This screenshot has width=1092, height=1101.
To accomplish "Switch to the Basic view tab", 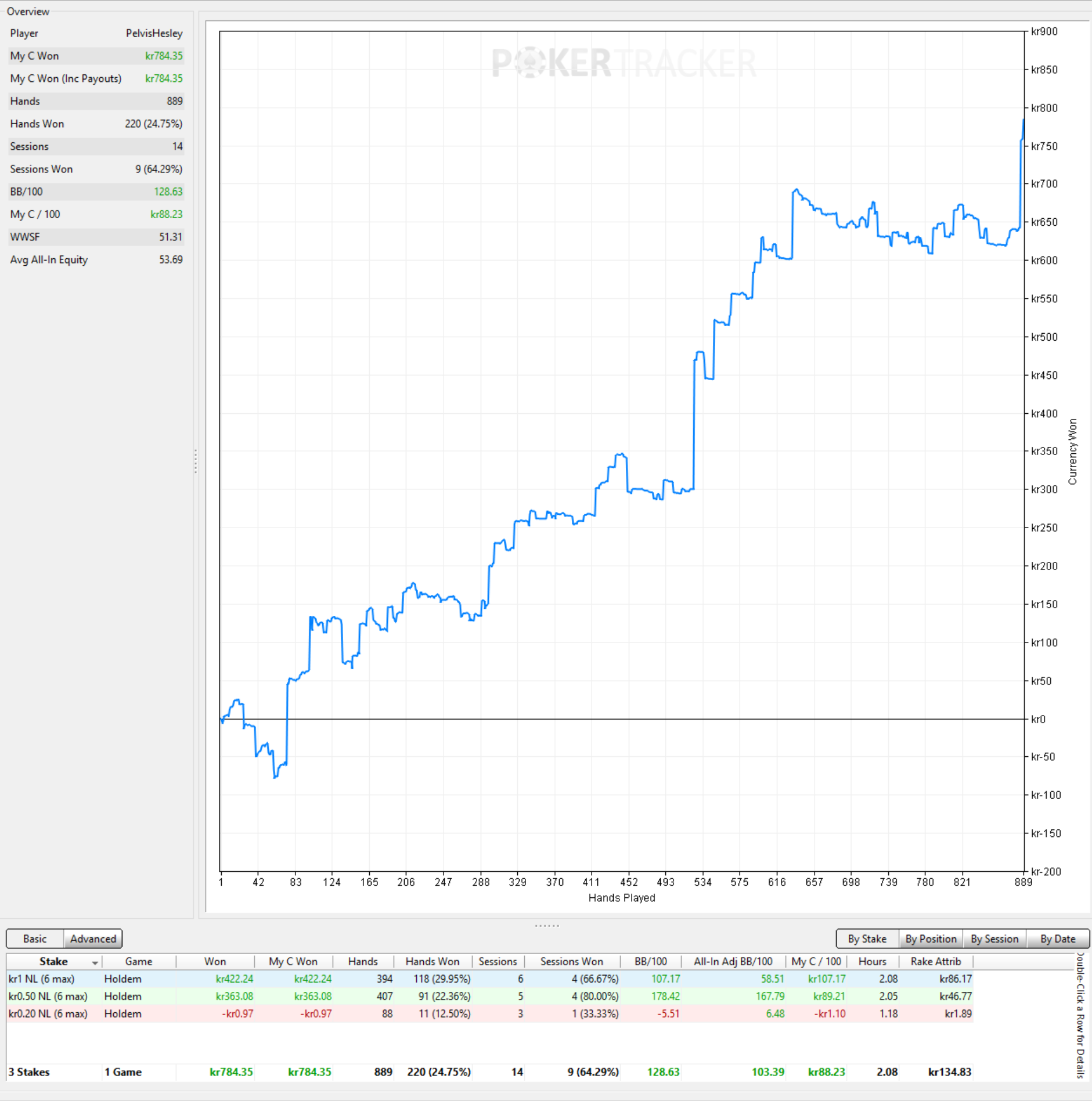I will pyautogui.click(x=35, y=938).
